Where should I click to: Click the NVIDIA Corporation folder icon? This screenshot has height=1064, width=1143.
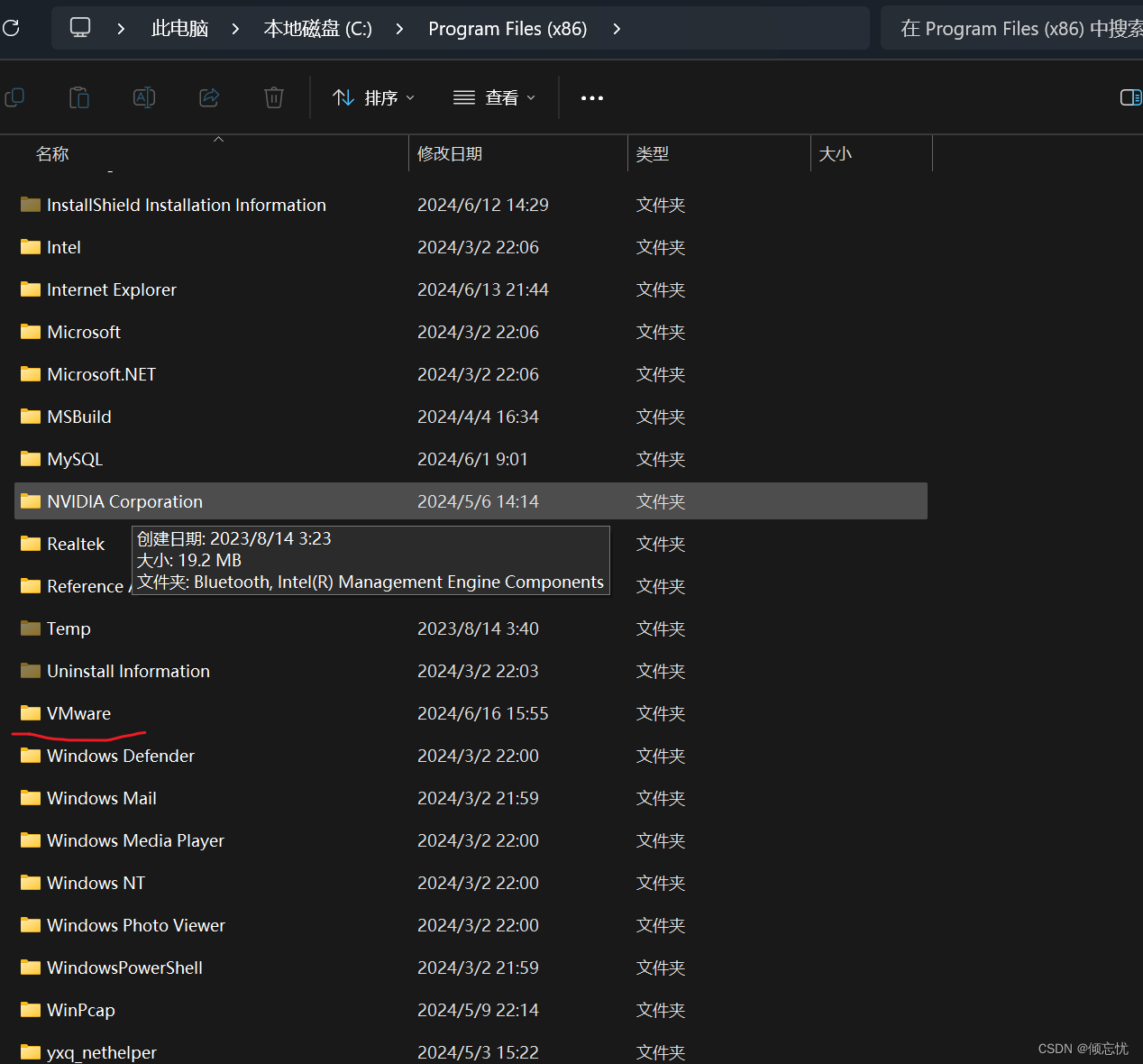(31, 501)
